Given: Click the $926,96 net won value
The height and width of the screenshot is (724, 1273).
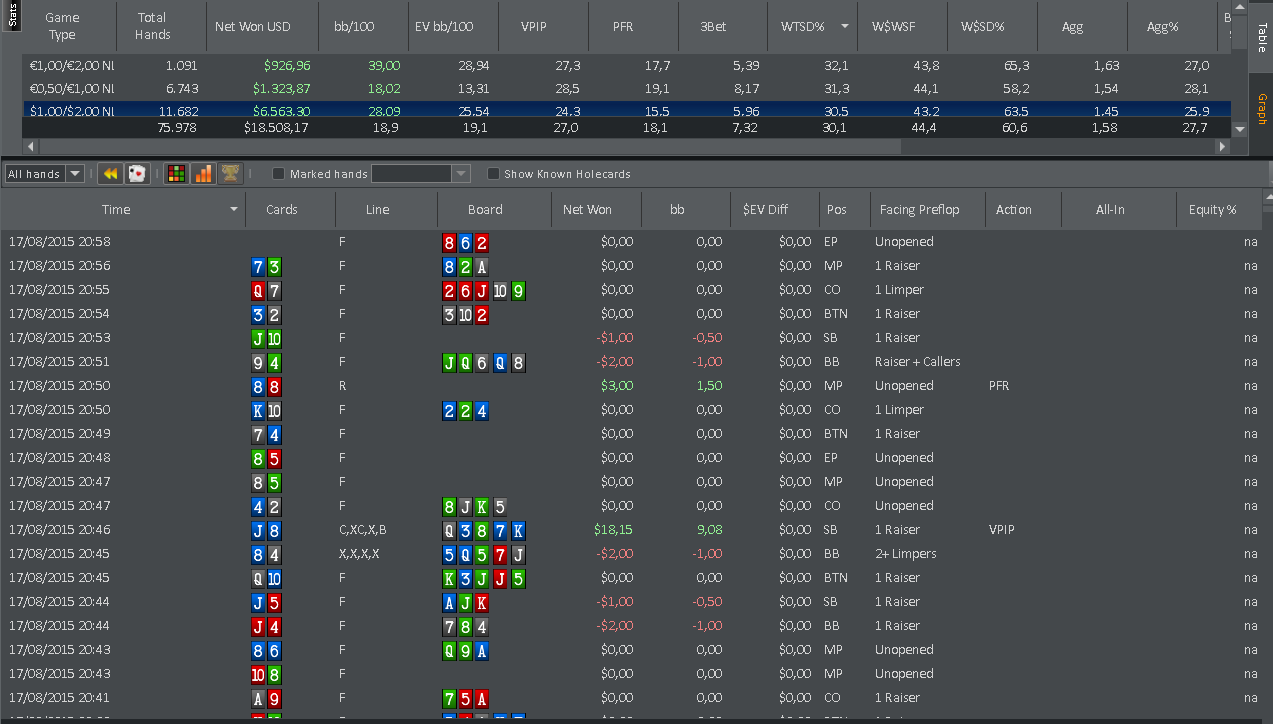Looking at the screenshot, I should [x=287, y=65].
